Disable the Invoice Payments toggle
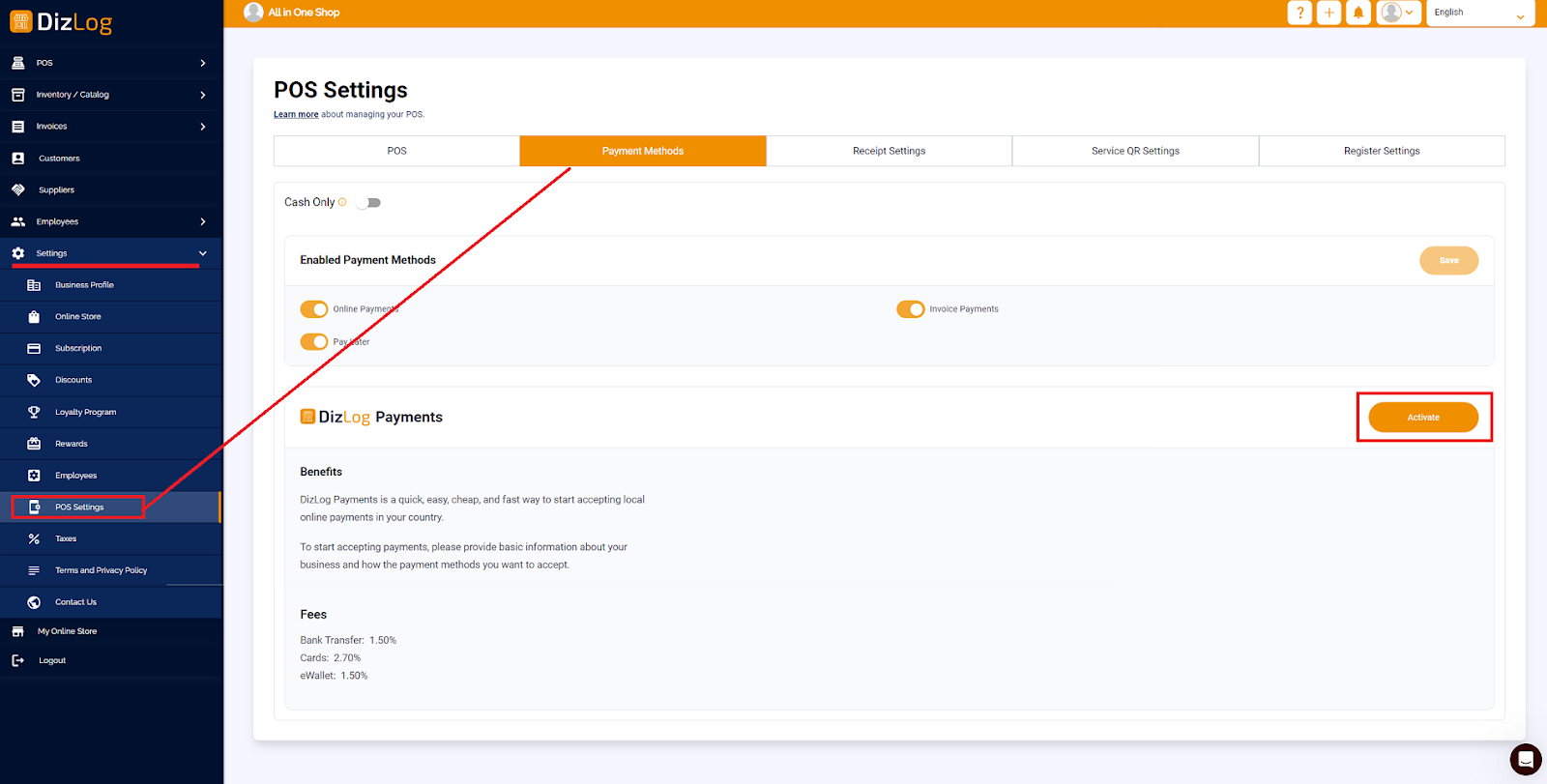 [x=911, y=309]
